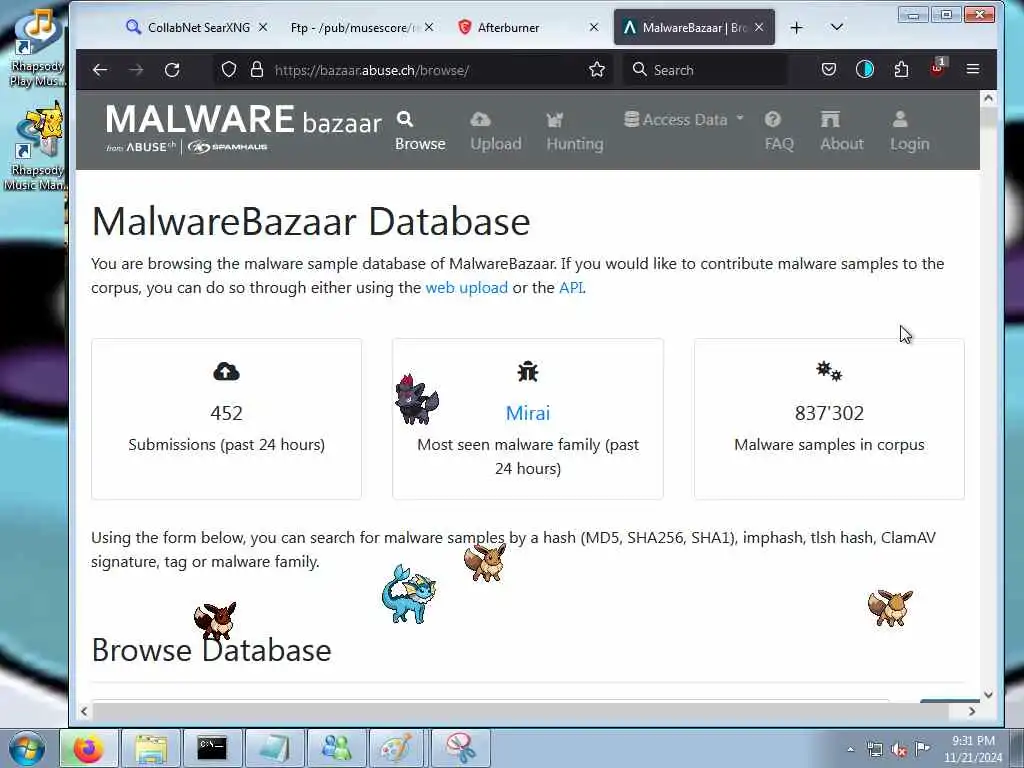Open the Login navigation item
1024x768 pixels.
pos(909,131)
